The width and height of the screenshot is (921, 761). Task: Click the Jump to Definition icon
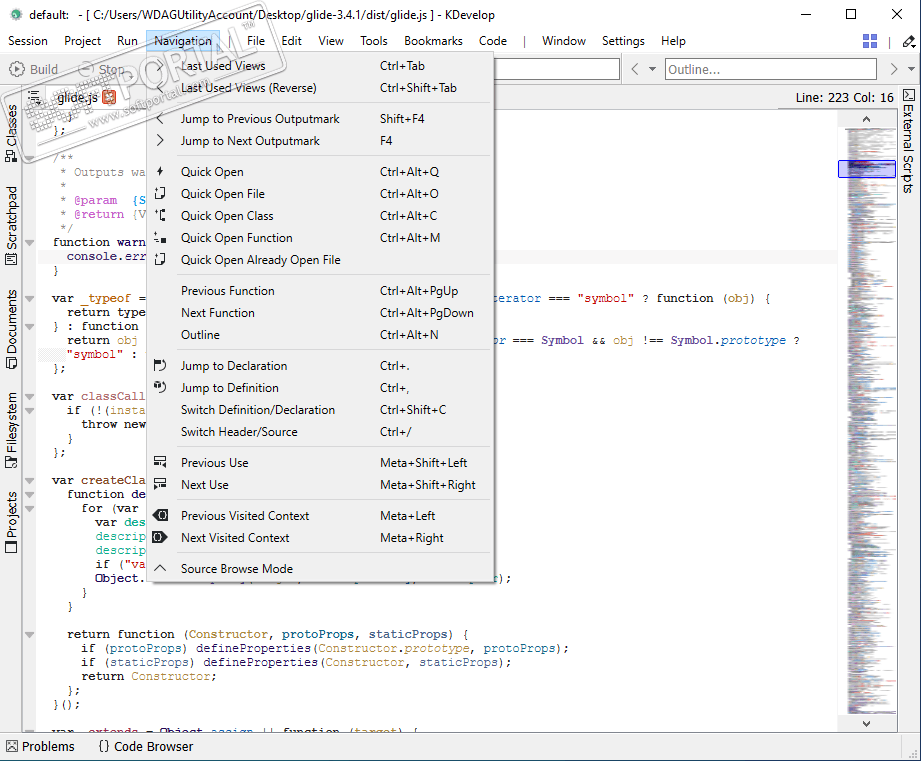[x=160, y=388]
